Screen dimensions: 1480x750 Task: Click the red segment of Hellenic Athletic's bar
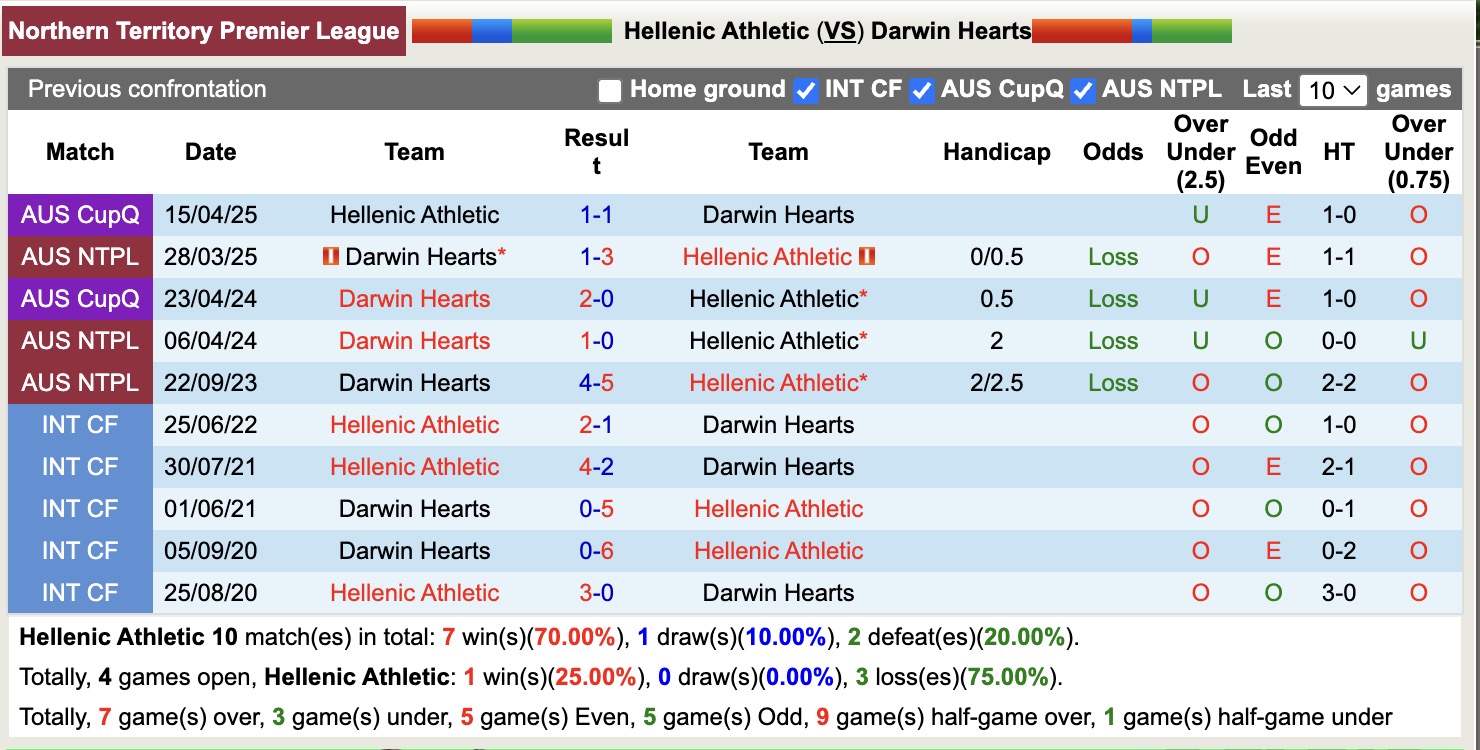point(441,31)
